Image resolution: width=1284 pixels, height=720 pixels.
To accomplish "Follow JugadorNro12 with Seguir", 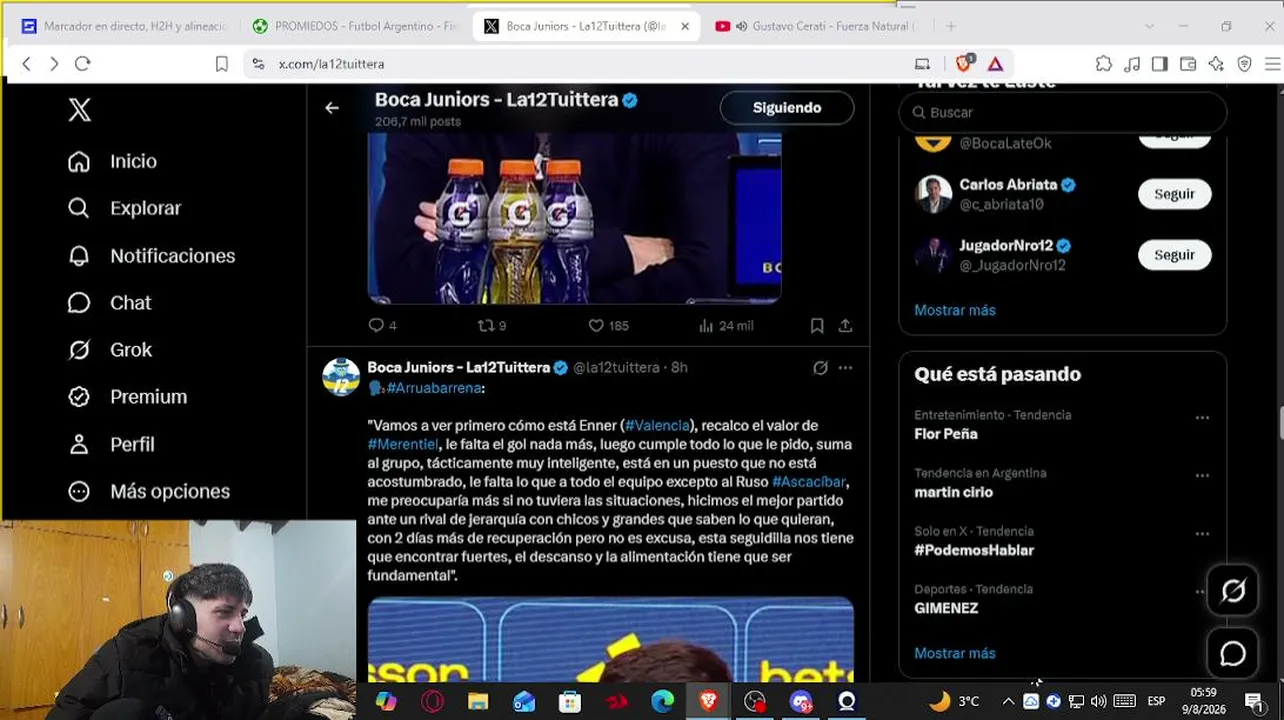I will point(1174,255).
